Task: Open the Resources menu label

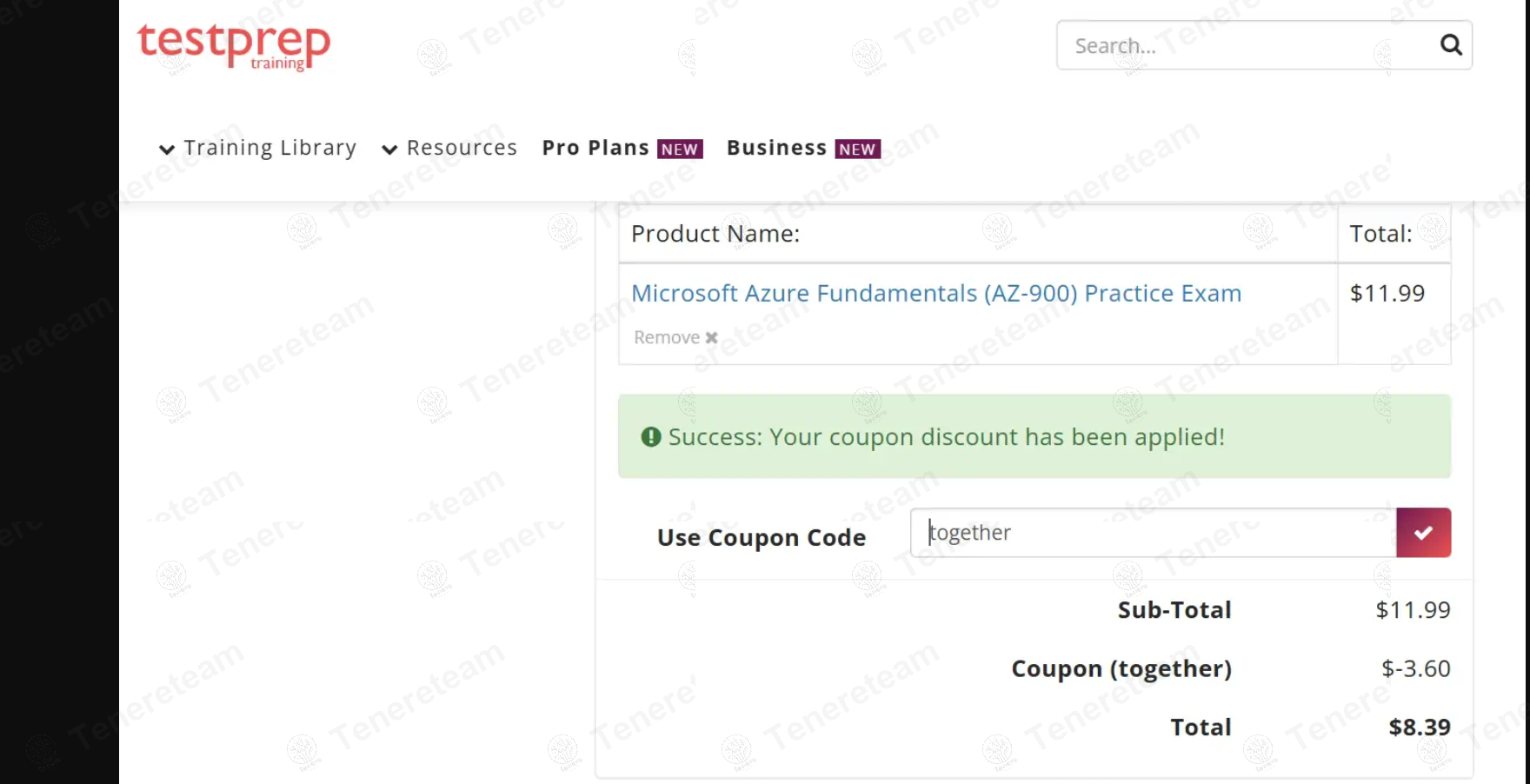Action: (x=462, y=148)
